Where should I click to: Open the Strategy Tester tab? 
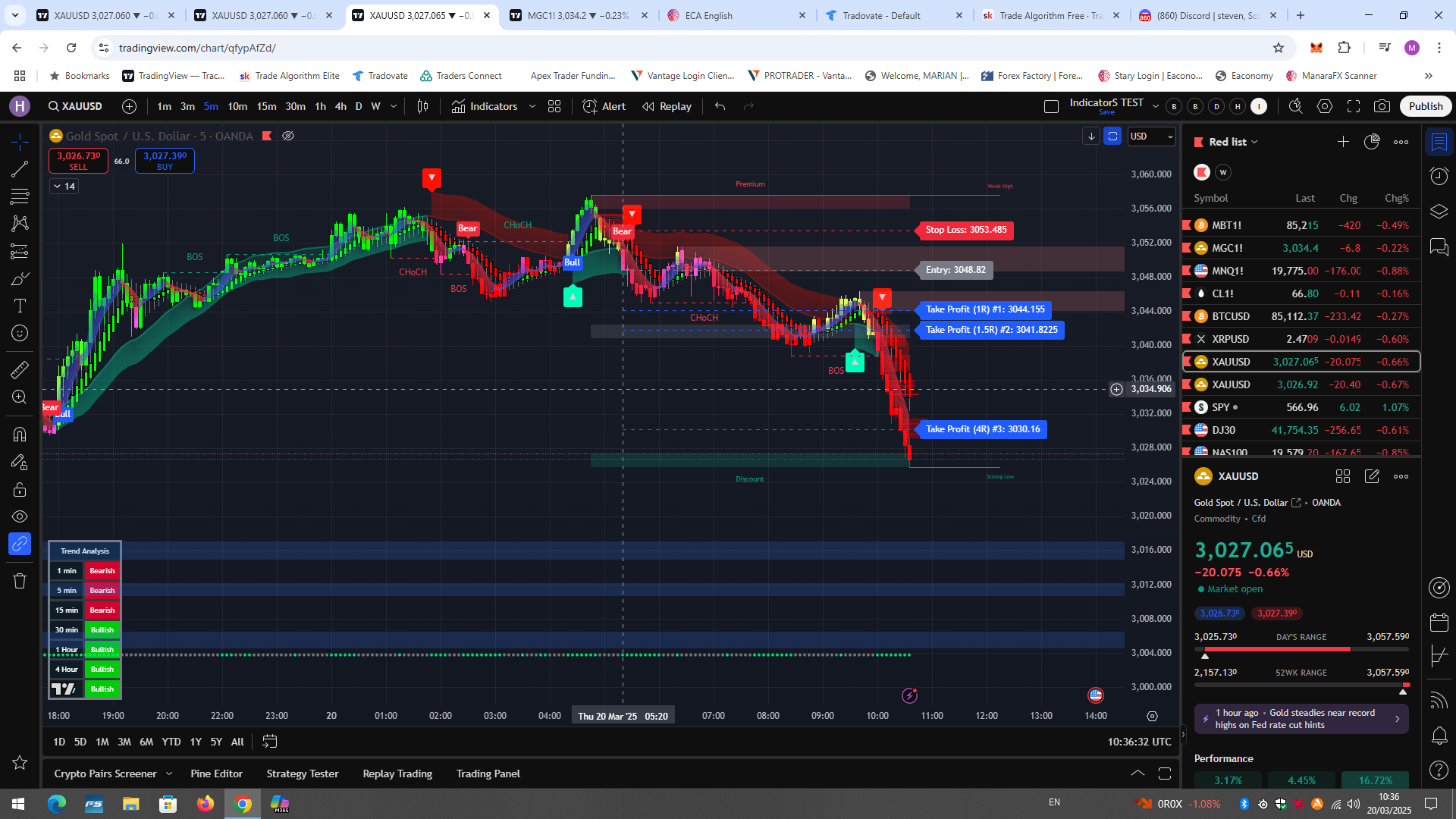click(302, 773)
